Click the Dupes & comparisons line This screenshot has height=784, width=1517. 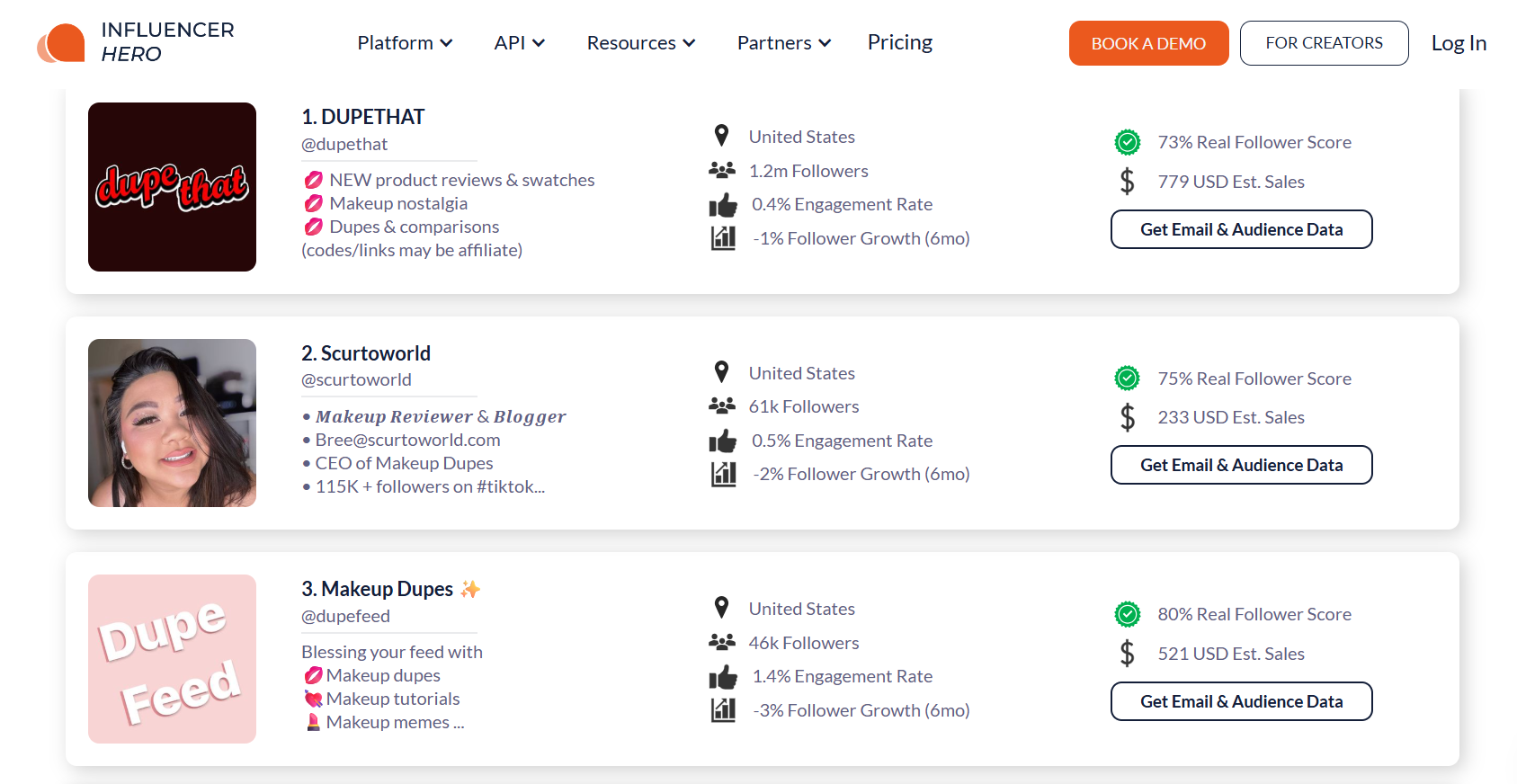click(x=414, y=227)
